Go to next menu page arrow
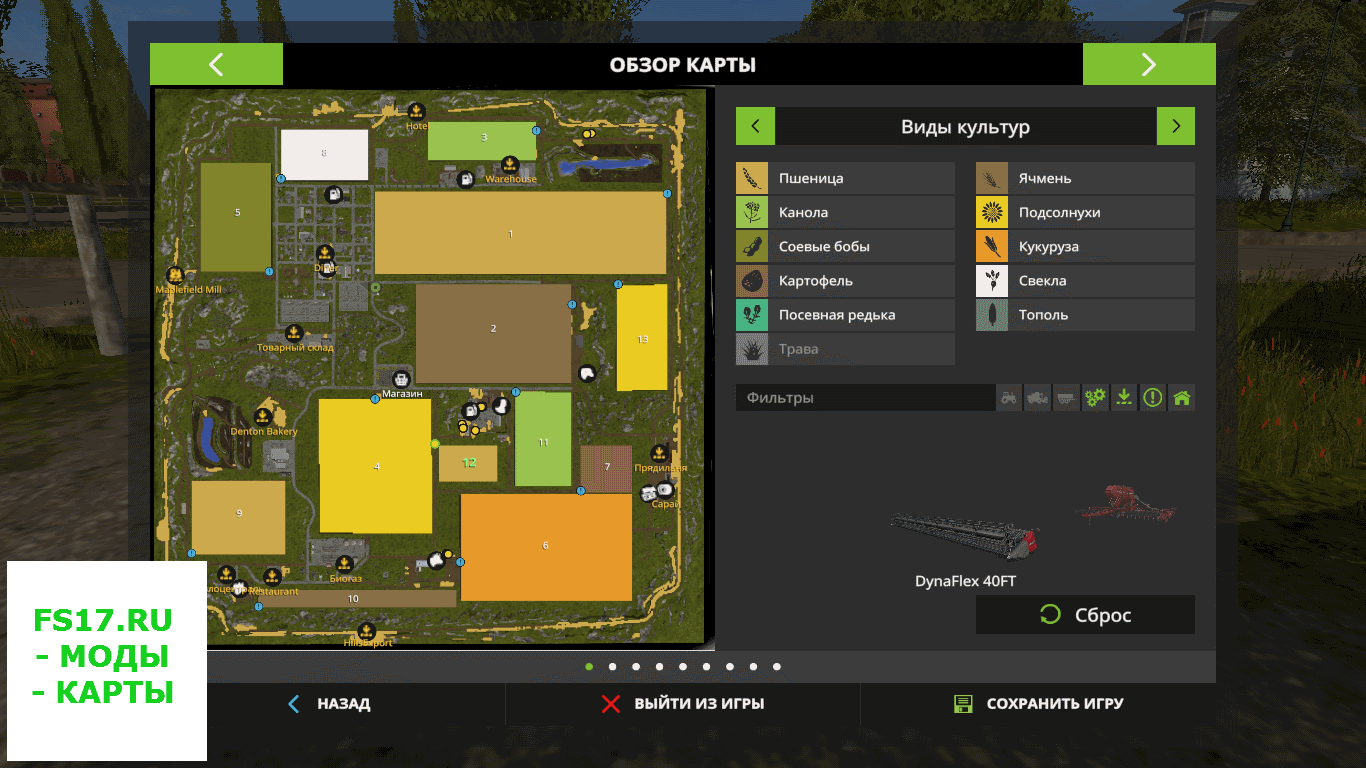This screenshot has height=768, width=1366. (x=1149, y=65)
